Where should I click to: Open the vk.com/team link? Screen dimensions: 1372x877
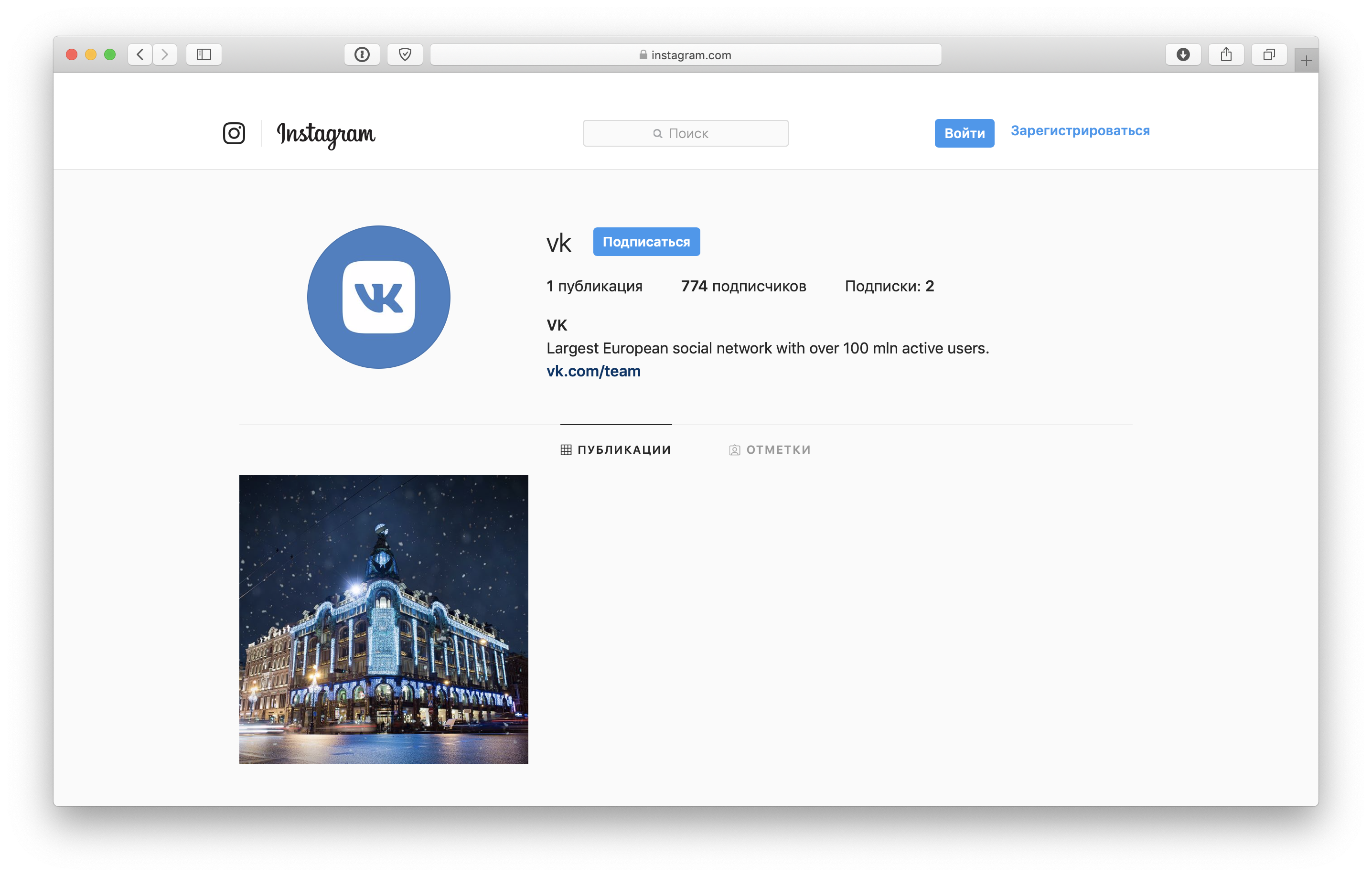point(593,370)
